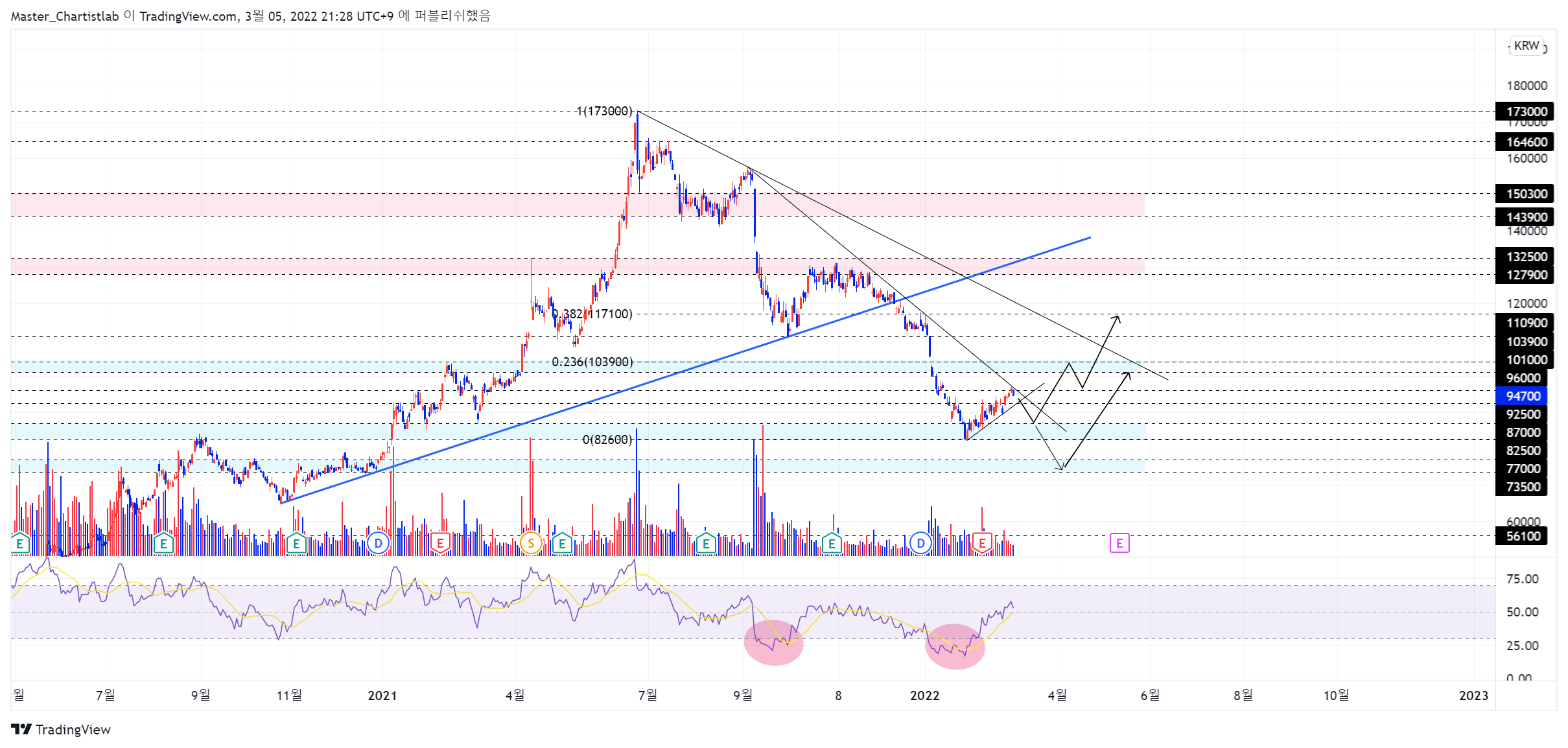Click the blue 94700 current price label

[1521, 396]
